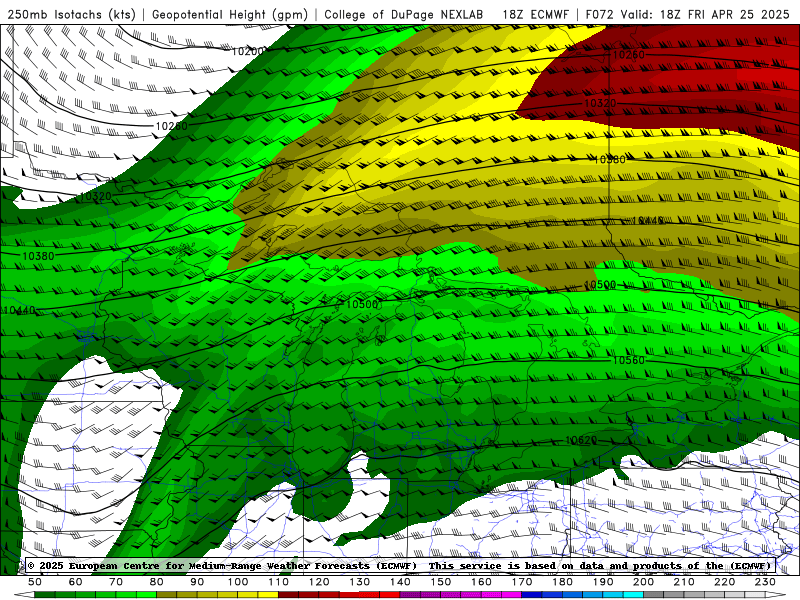Click the 'Geopotential Height (gpm)' header label

pyautogui.click(x=230, y=14)
